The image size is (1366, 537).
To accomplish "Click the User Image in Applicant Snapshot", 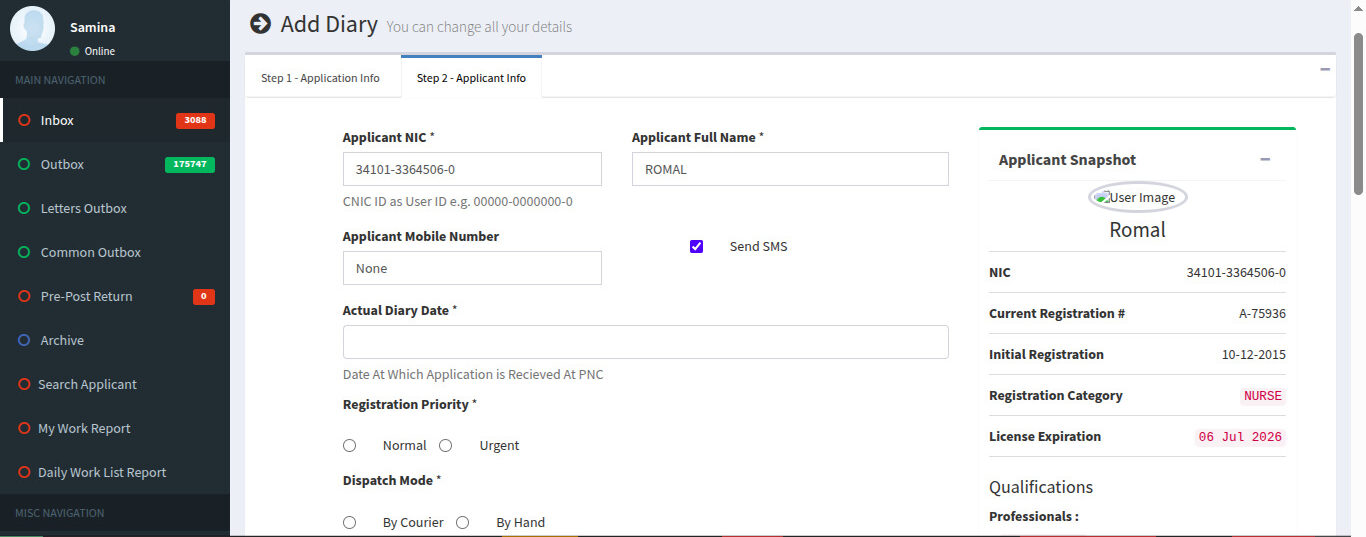I will (x=1137, y=197).
